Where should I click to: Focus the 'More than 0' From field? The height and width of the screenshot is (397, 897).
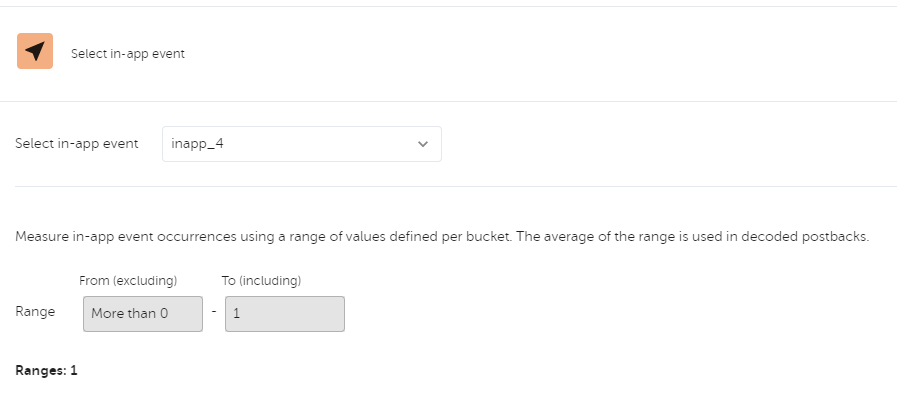click(x=143, y=314)
